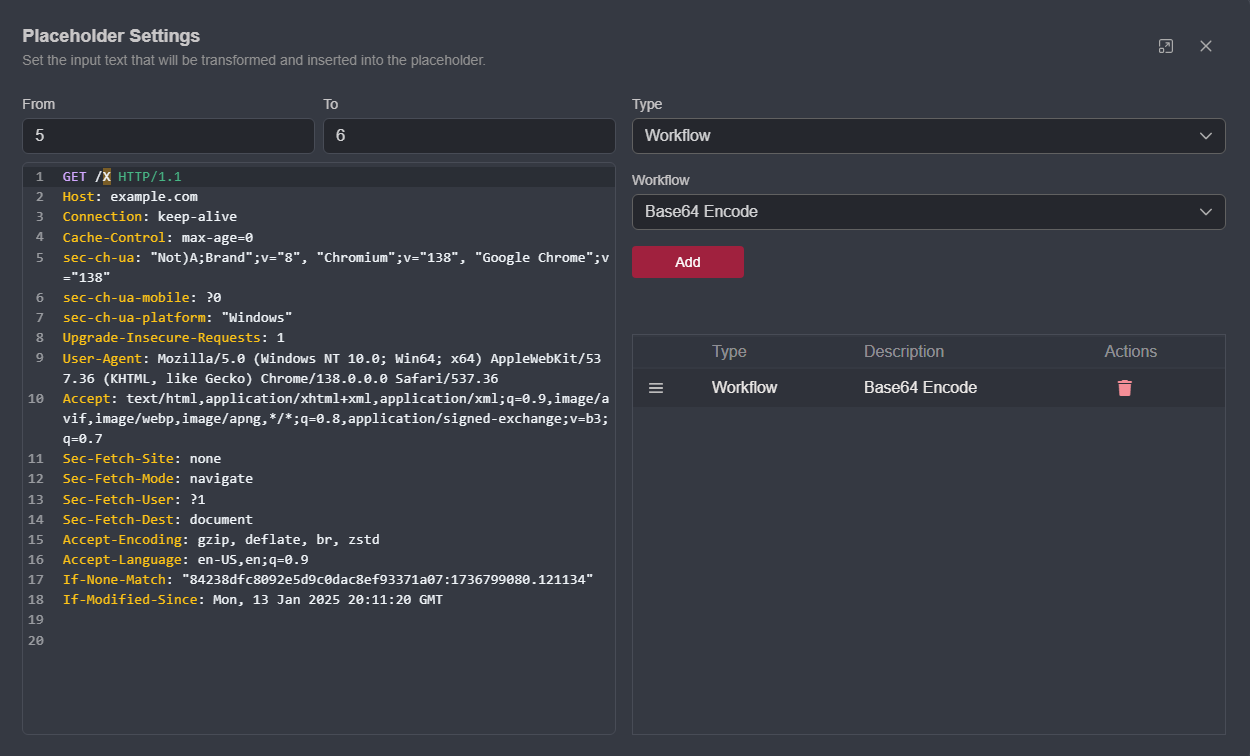Viewport: 1250px width, 756px height.
Task: Close the Placeholder Settings dialog
Action: (1206, 46)
